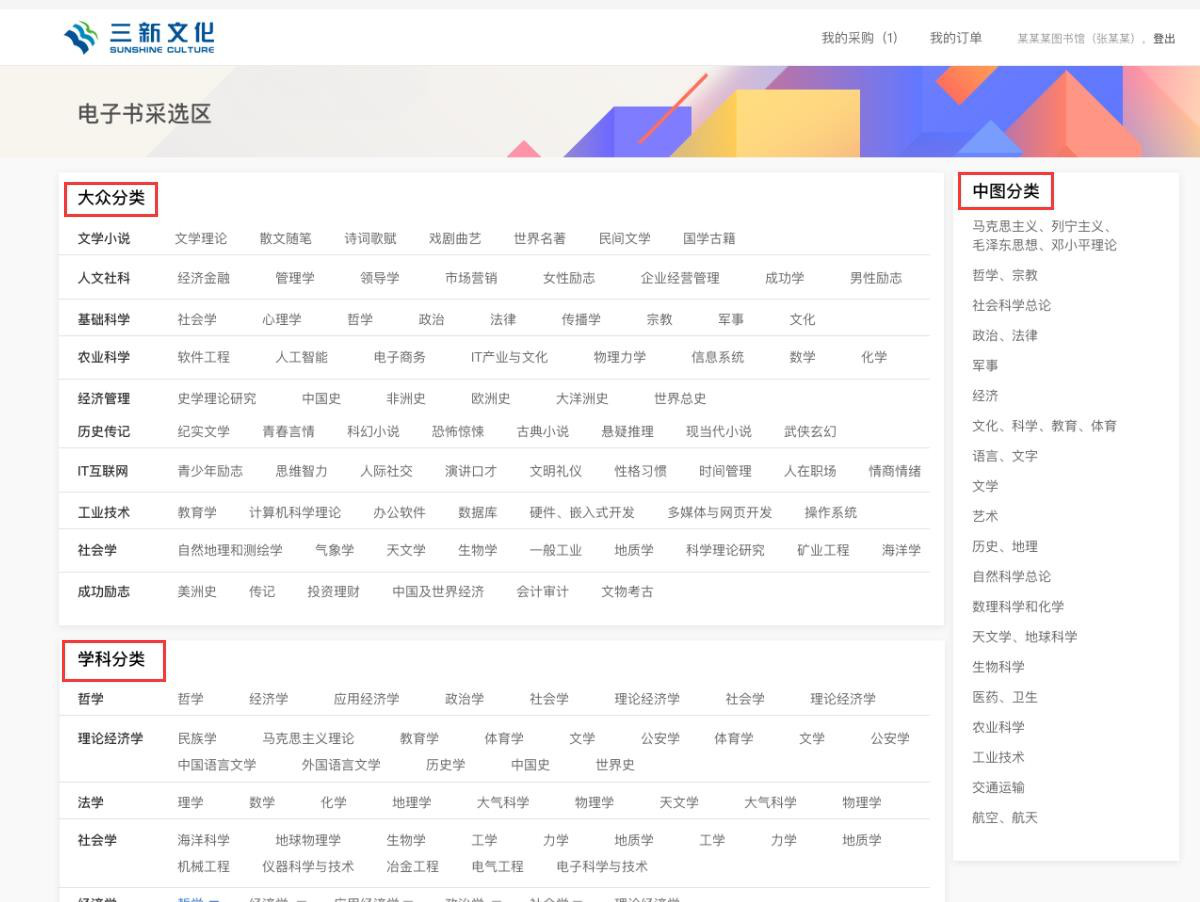1200x902 pixels.
Task: Open 时间管理
Action: pos(725,471)
